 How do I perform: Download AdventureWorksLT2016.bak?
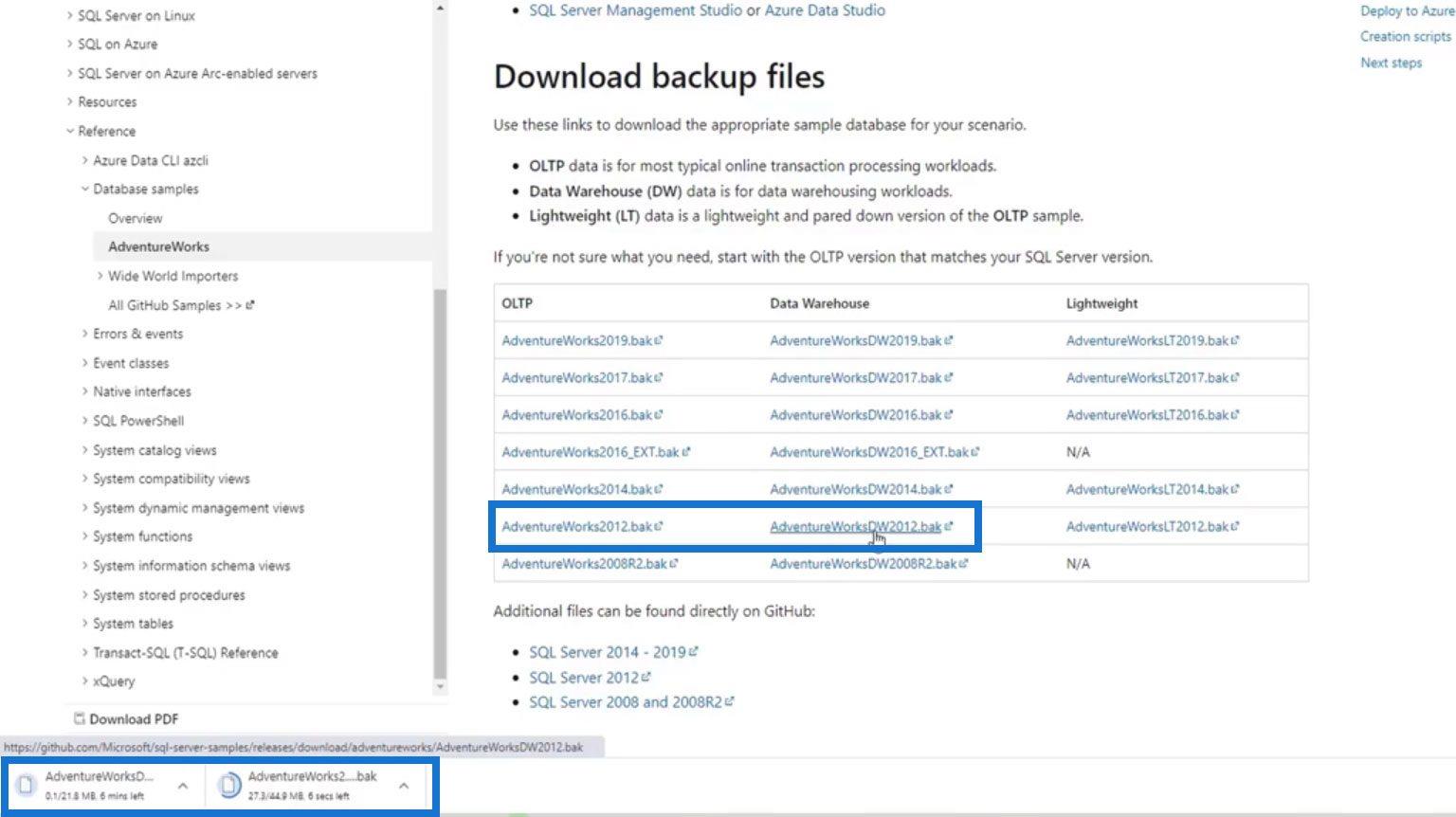click(x=1152, y=414)
